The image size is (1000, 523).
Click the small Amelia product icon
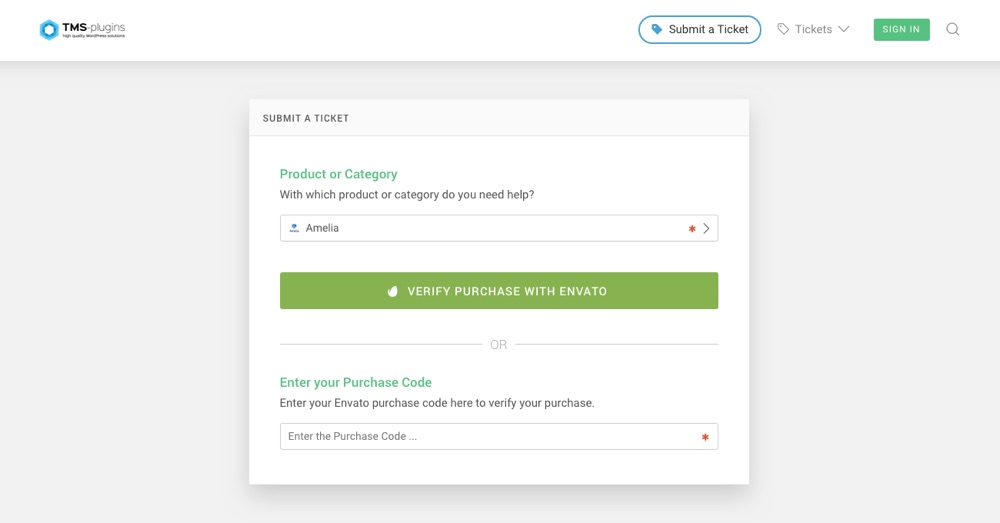294,228
